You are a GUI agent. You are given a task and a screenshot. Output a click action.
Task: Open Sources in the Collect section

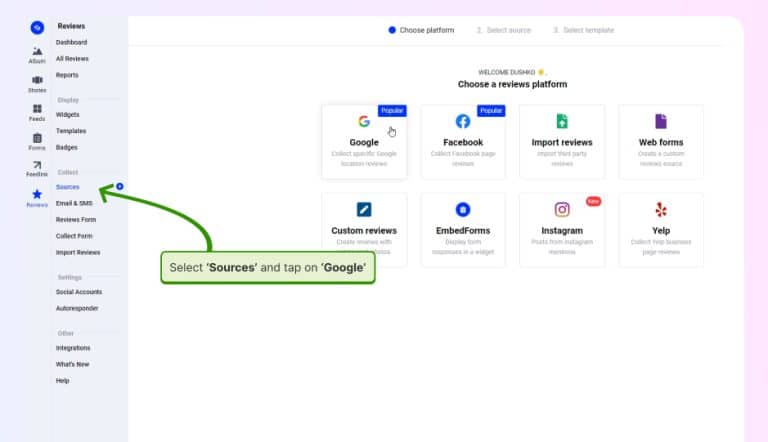68,187
